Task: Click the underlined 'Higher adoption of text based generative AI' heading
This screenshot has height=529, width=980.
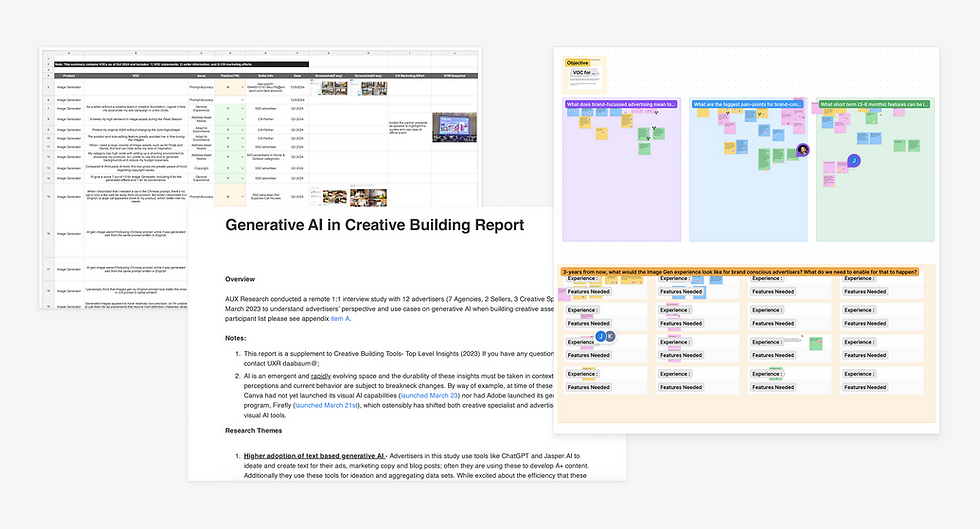Action: tap(314, 456)
